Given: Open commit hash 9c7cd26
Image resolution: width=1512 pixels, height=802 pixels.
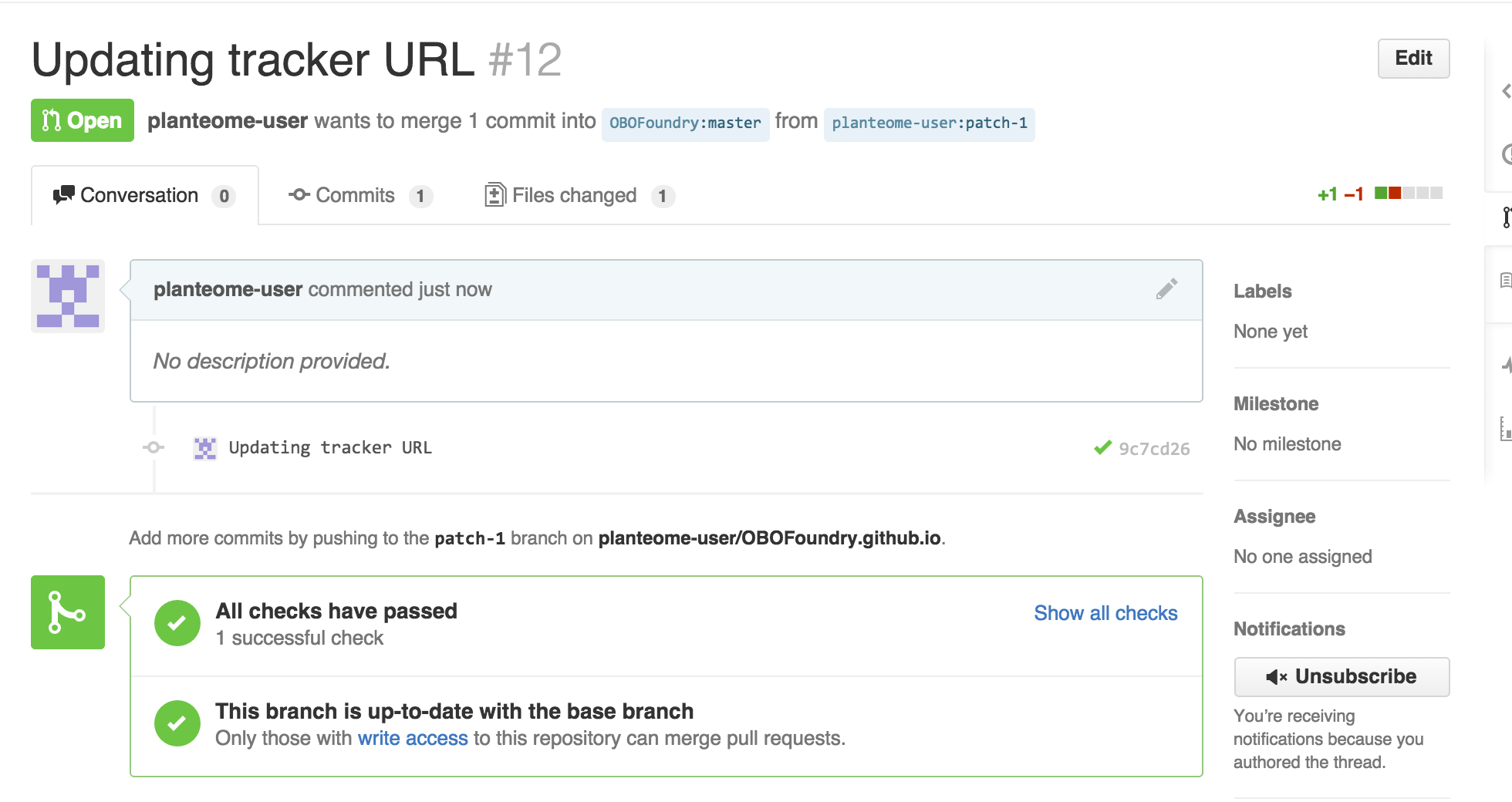Looking at the screenshot, I should [1153, 449].
